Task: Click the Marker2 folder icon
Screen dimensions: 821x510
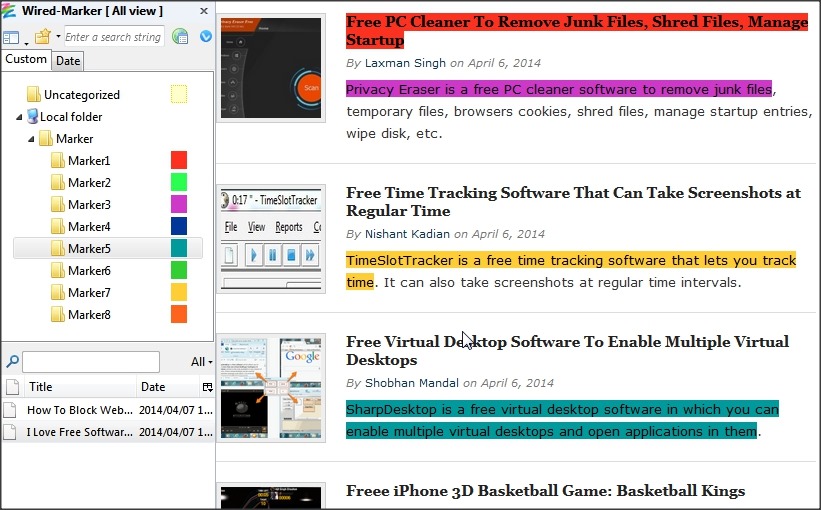Action: [x=58, y=182]
